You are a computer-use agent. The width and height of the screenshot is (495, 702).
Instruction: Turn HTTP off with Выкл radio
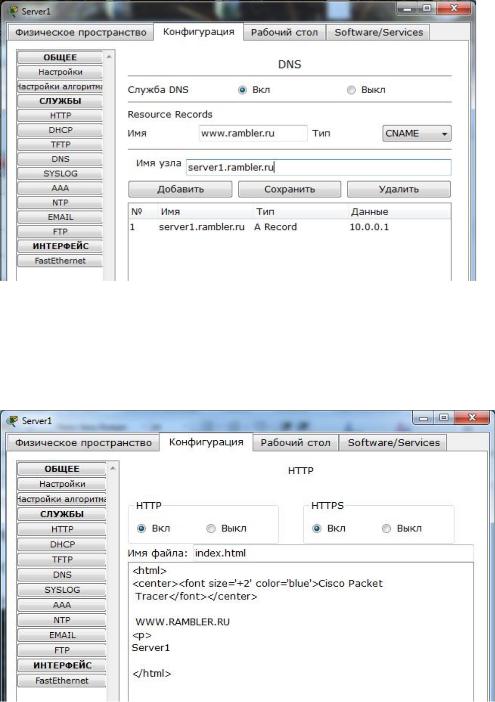(x=211, y=528)
